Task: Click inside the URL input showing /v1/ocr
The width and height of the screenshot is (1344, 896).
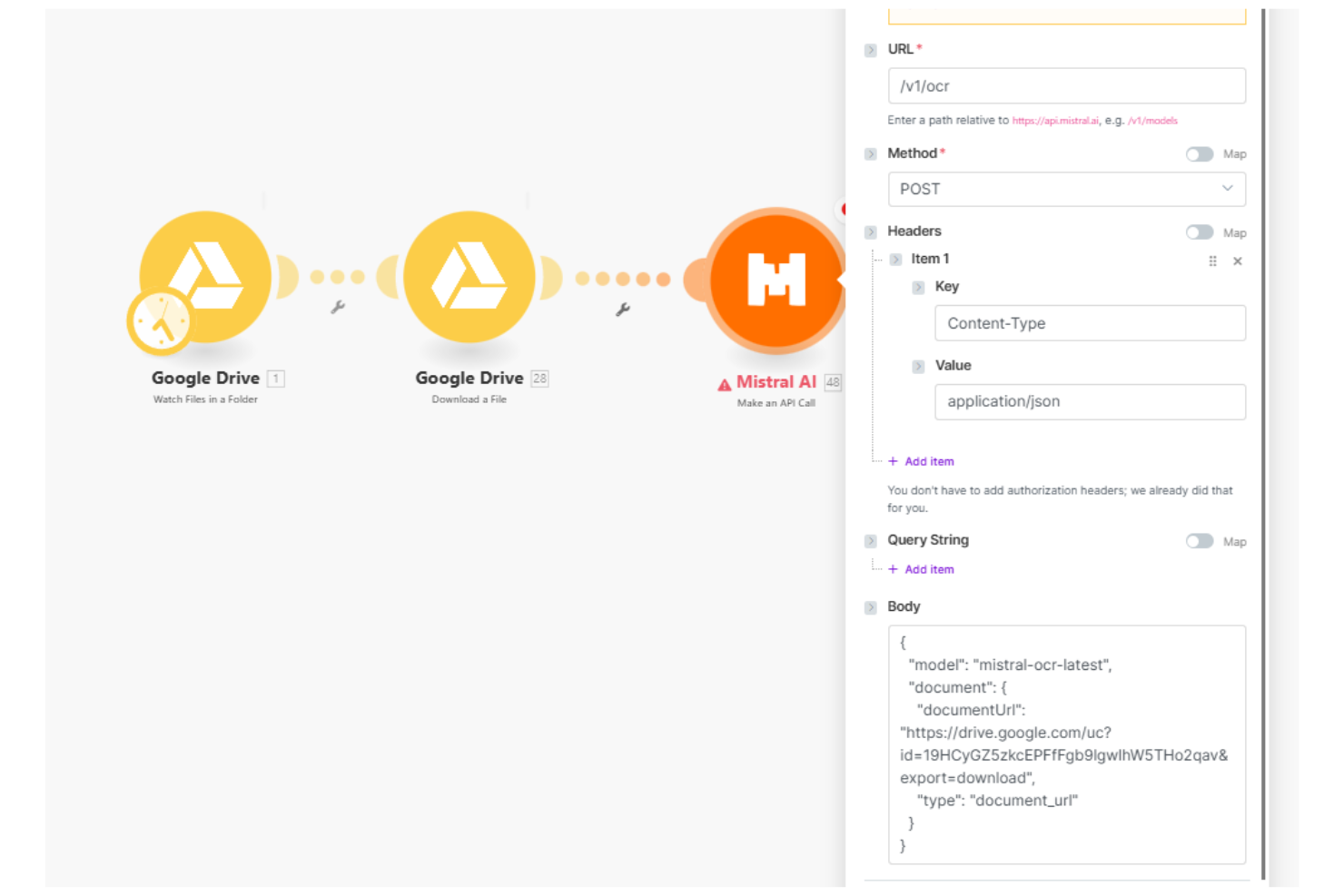Action: coord(1067,85)
